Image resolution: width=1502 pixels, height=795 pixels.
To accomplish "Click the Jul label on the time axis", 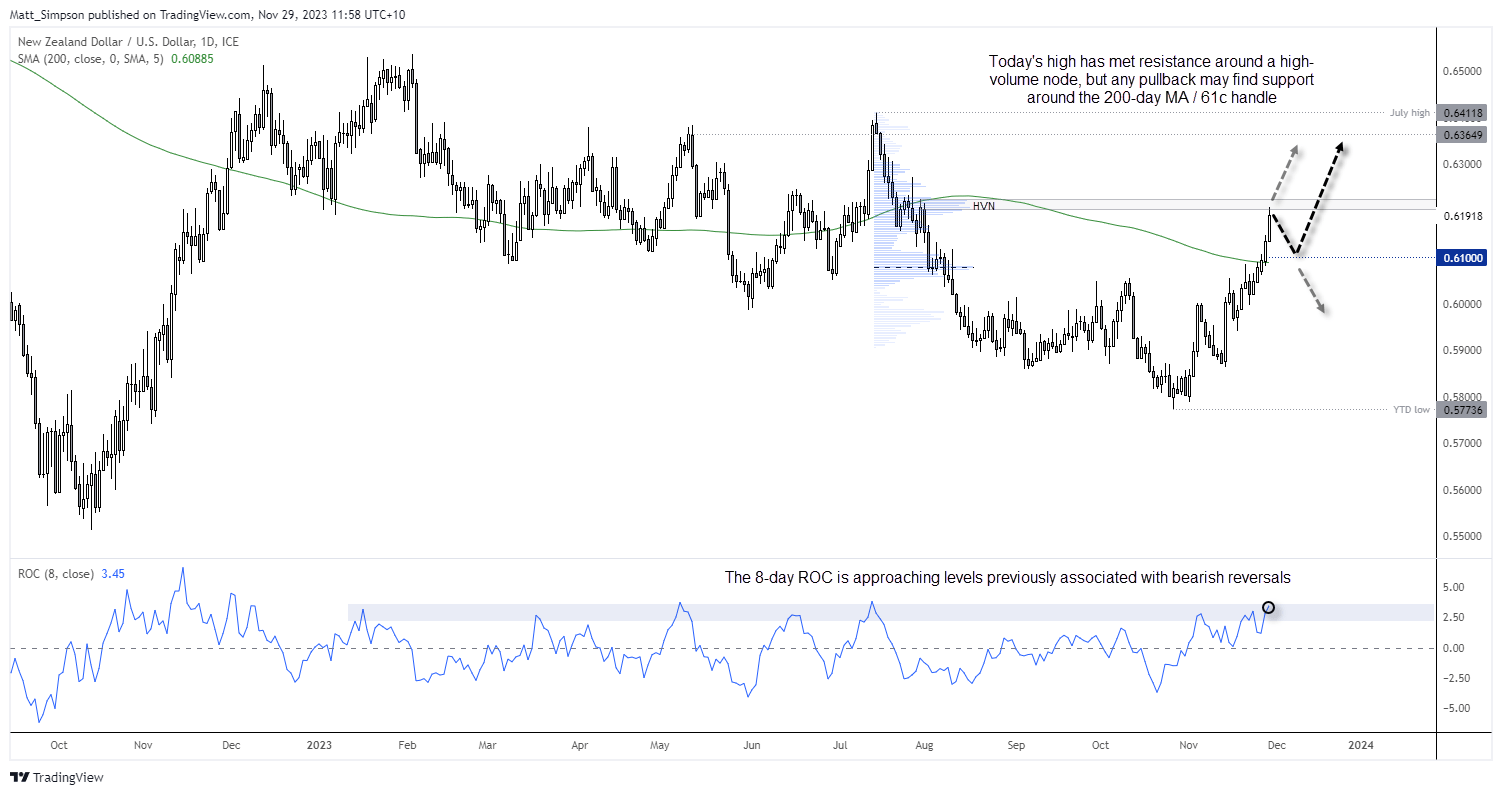I will pos(840,745).
